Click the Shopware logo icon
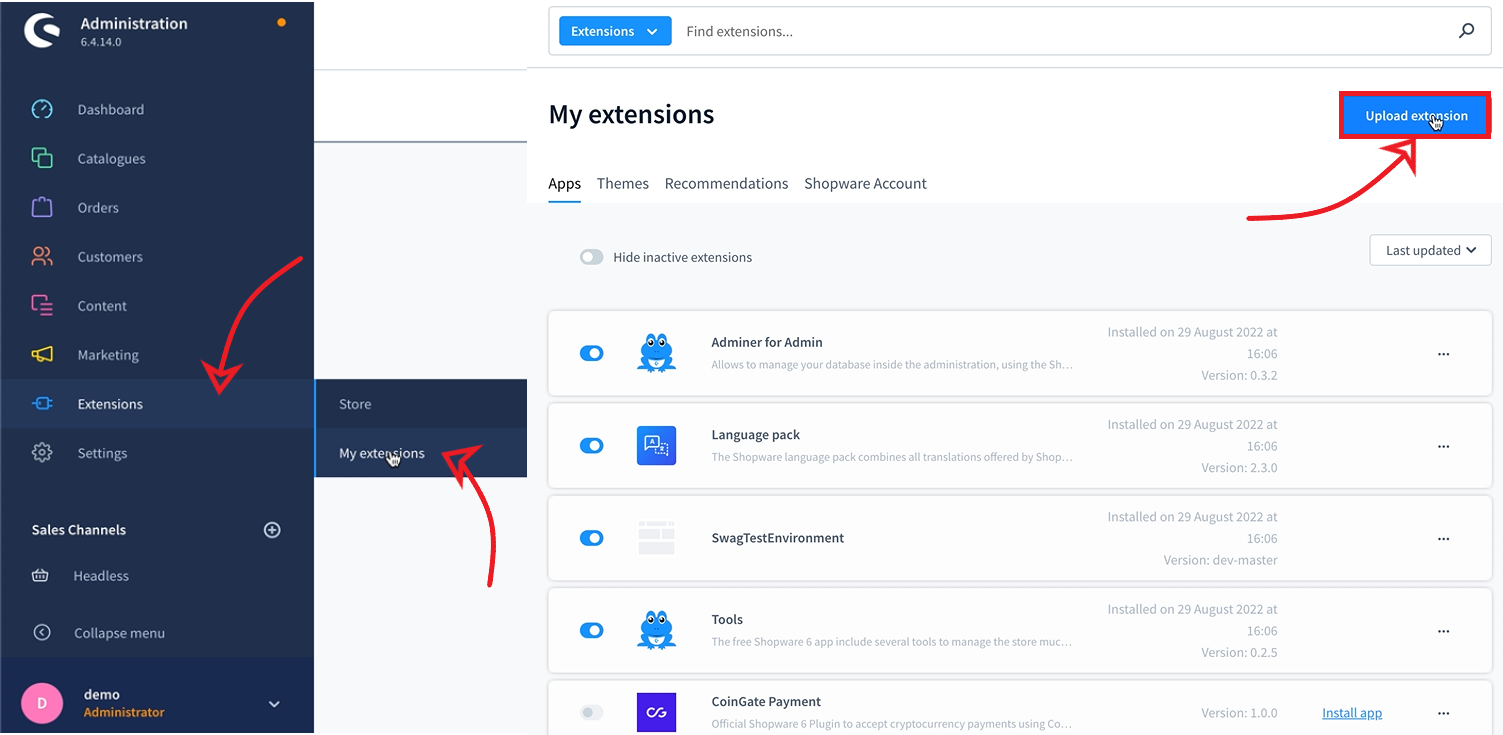The image size is (1503, 735). coord(42,31)
